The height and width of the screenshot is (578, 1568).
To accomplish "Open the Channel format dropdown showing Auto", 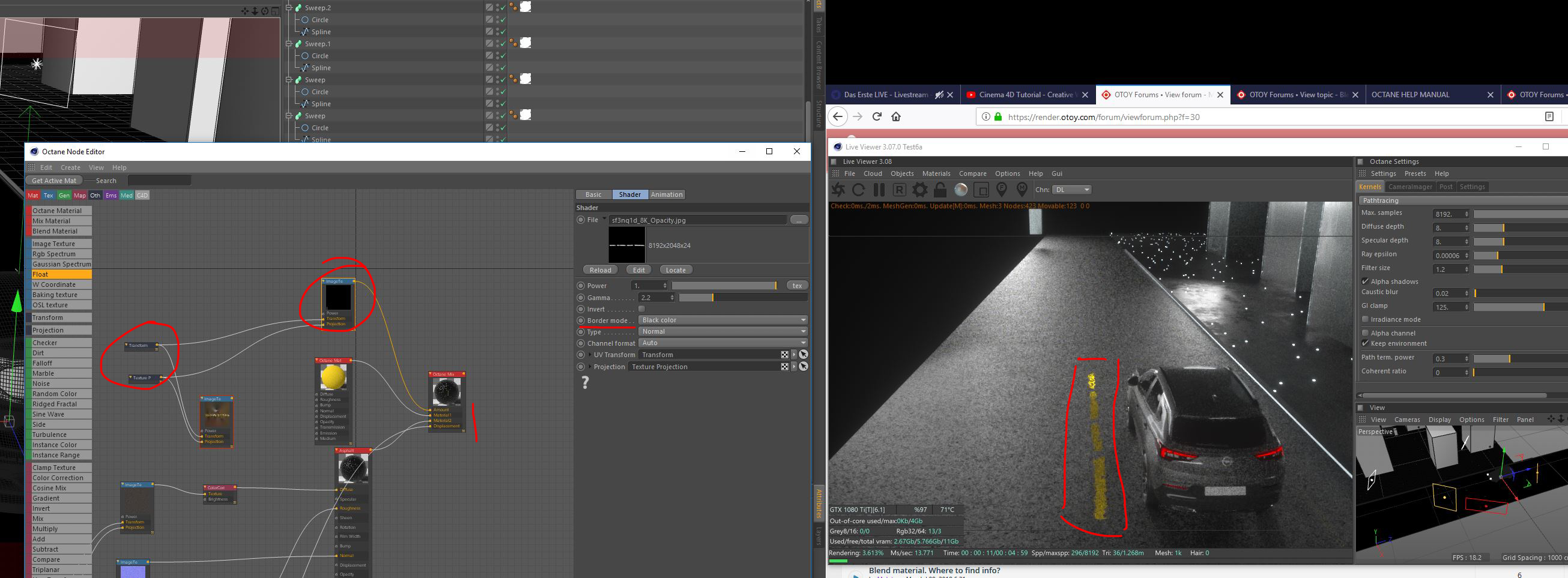I will (723, 343).
